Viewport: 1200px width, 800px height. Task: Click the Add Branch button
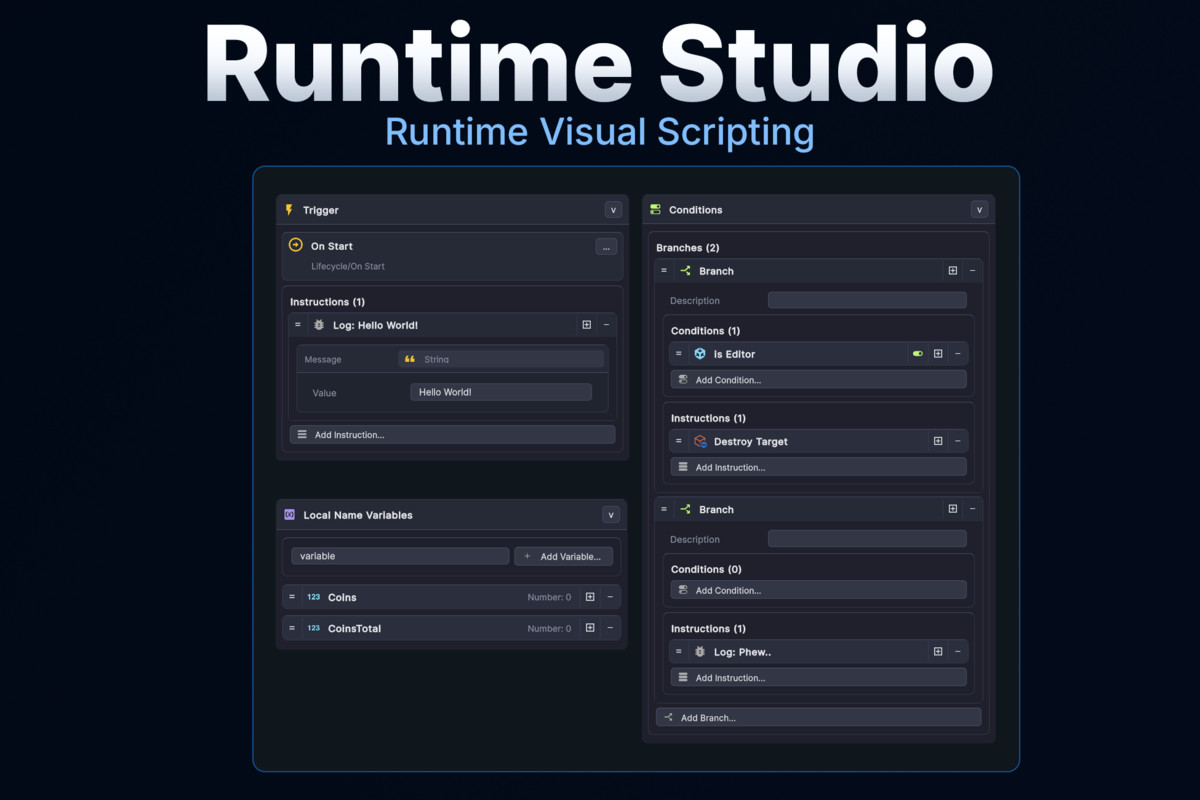click(x=819, y=717)
